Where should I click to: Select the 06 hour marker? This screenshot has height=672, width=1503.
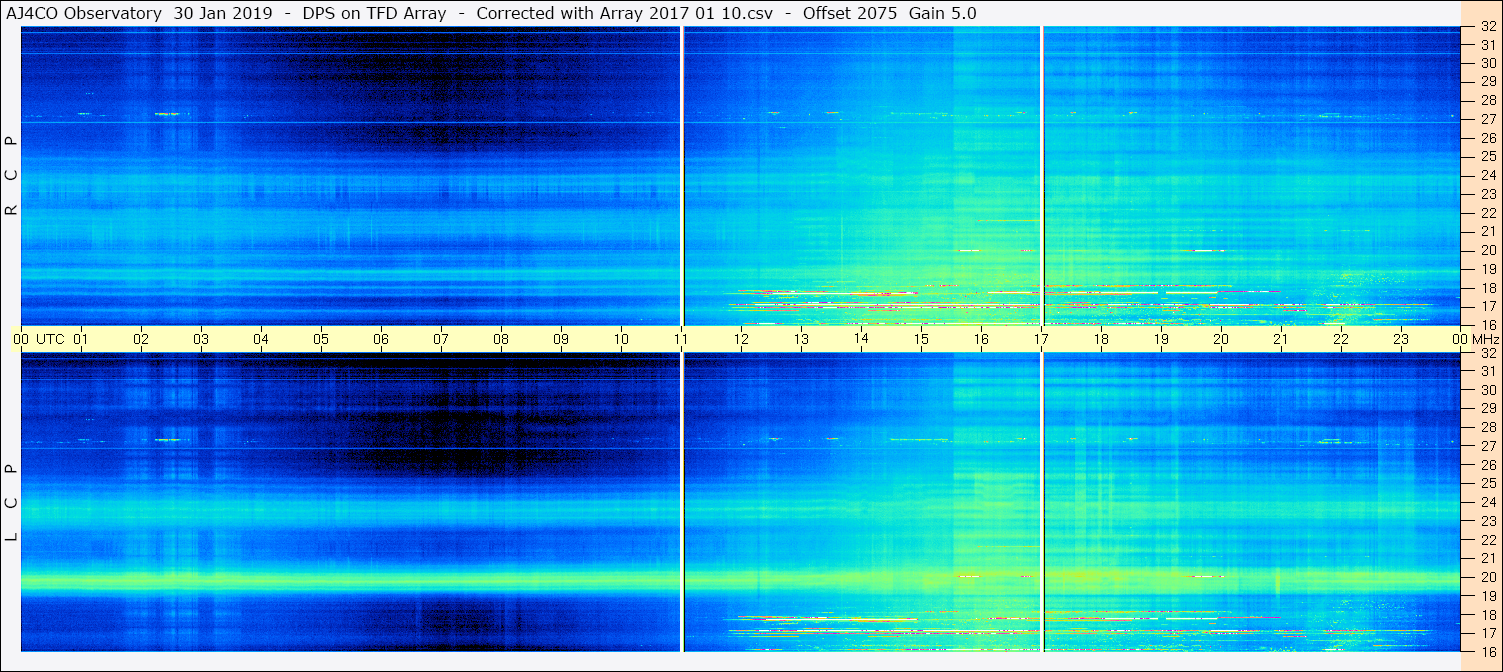(x=381, y=339)
